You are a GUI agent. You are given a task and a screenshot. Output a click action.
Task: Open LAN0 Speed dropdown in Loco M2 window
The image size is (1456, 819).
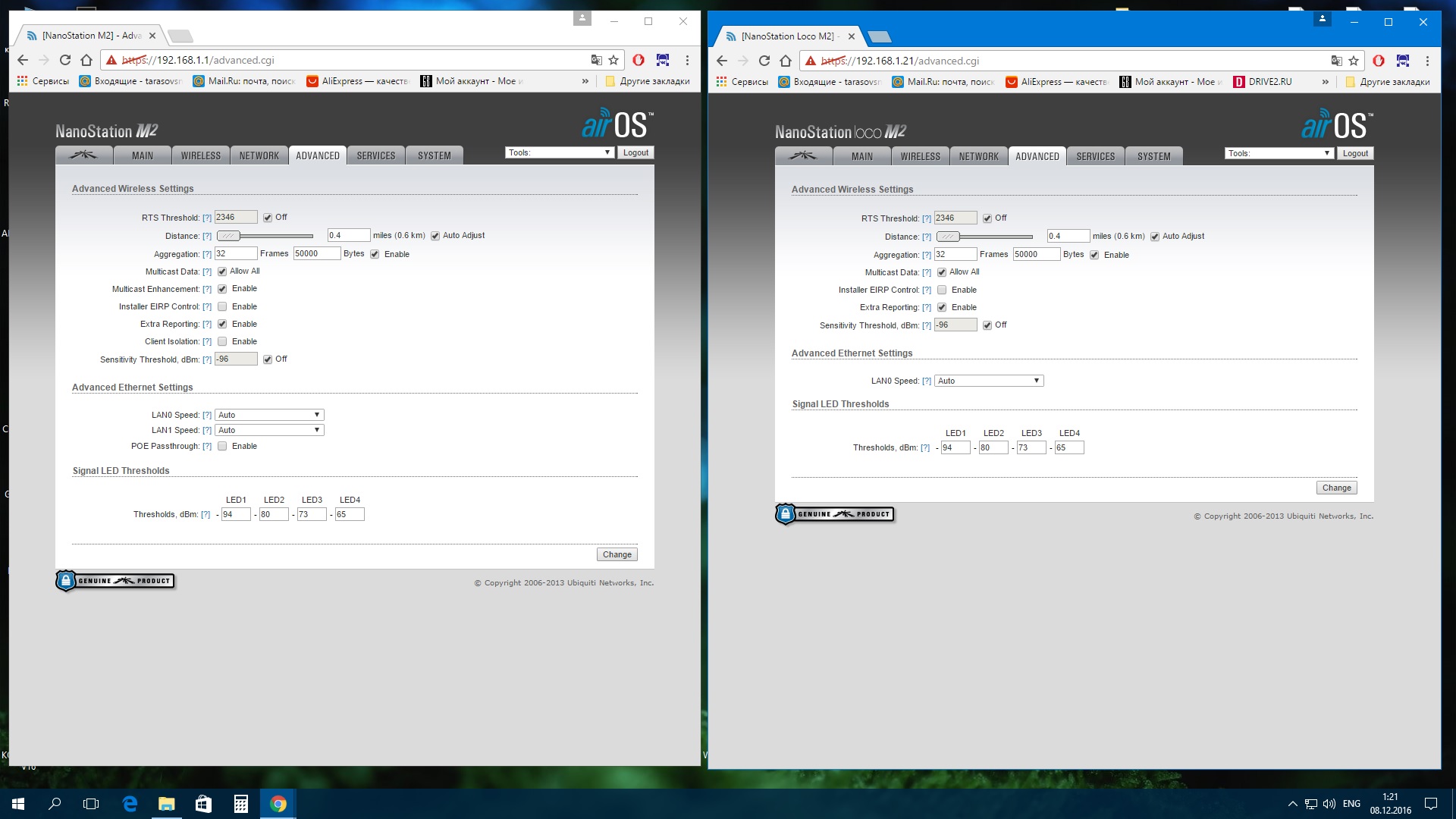click(989, 381)
